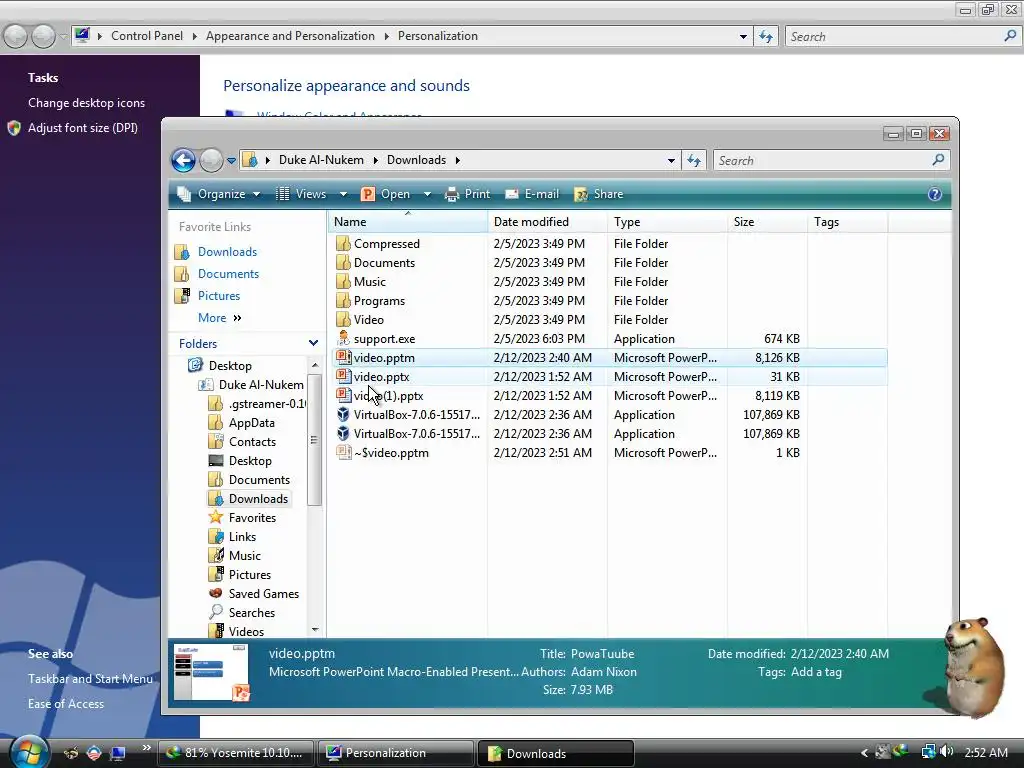This screenshot has width=1024, height=768.
Task: Click volume speaker icon in system tray
Action: (947, 752)
